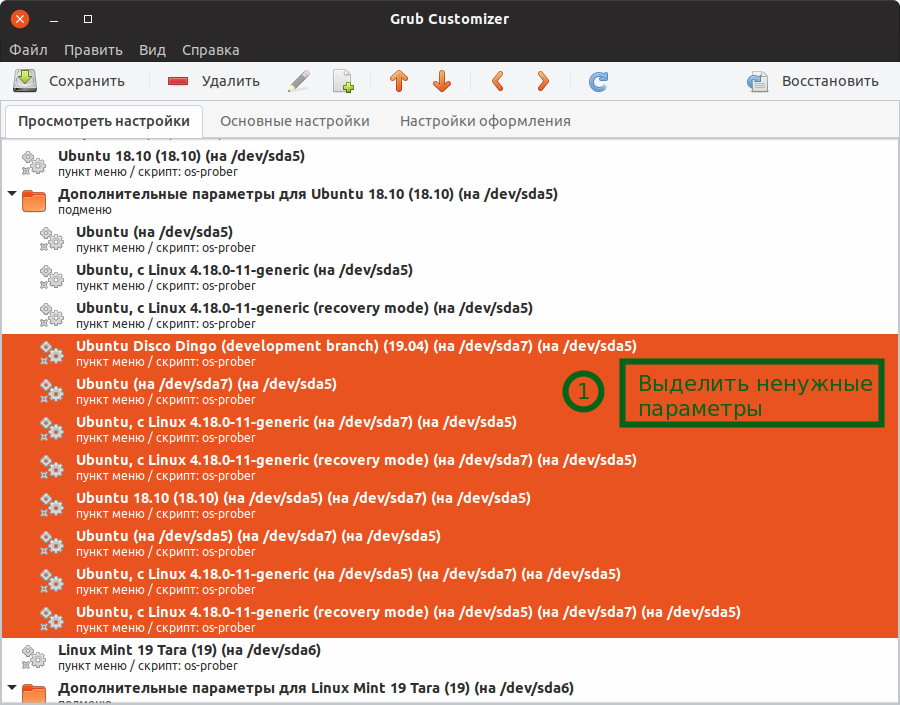Open the Справка menu
The image size is (900, 705).
click(x=211, y=50)
